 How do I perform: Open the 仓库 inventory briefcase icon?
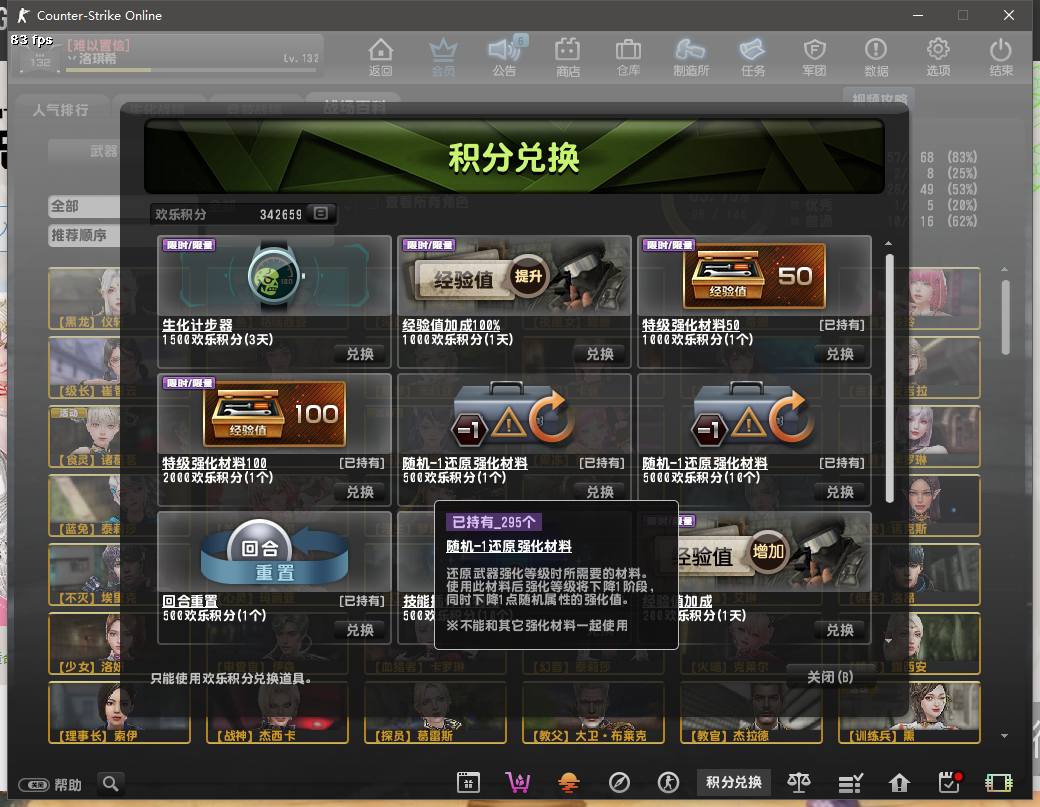(x=628, y=57)
